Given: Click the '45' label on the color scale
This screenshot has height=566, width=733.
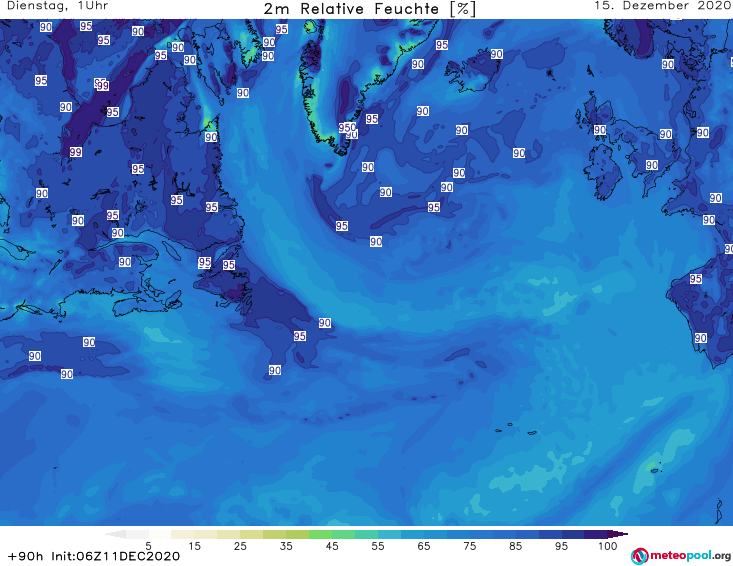Looking at the screenshot, I should (331, 546).
